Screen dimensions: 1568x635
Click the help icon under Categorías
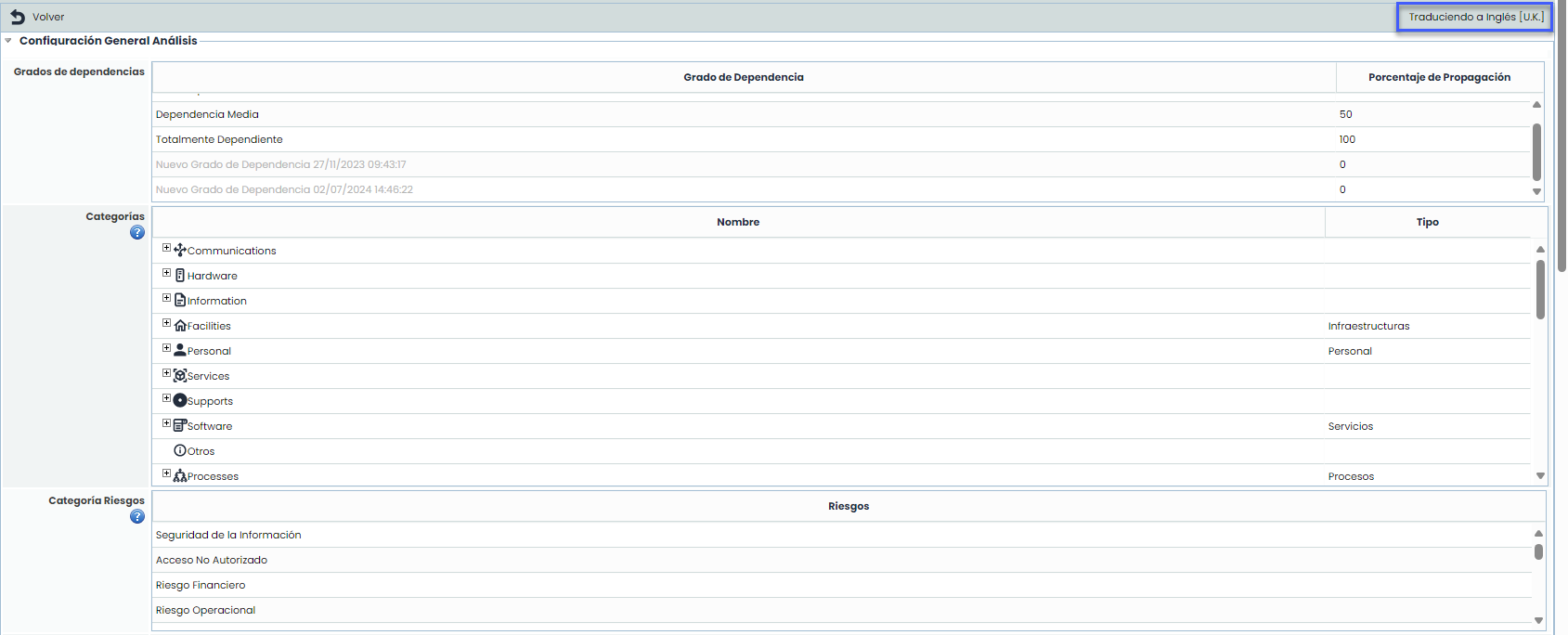tap(137, 233)
